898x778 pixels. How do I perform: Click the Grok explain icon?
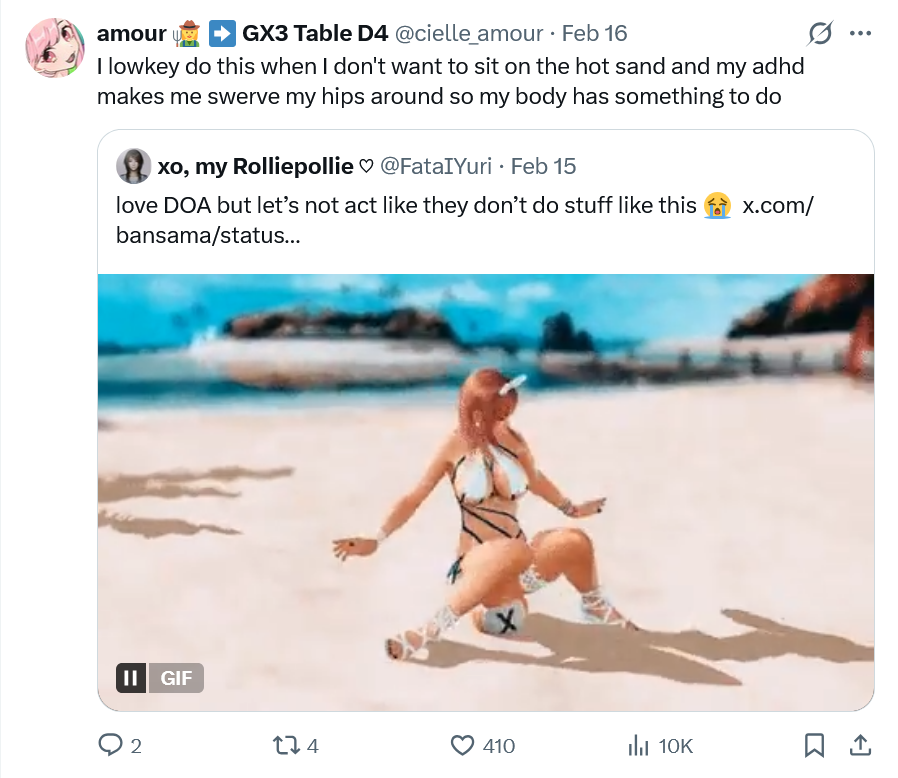(820, 33)
